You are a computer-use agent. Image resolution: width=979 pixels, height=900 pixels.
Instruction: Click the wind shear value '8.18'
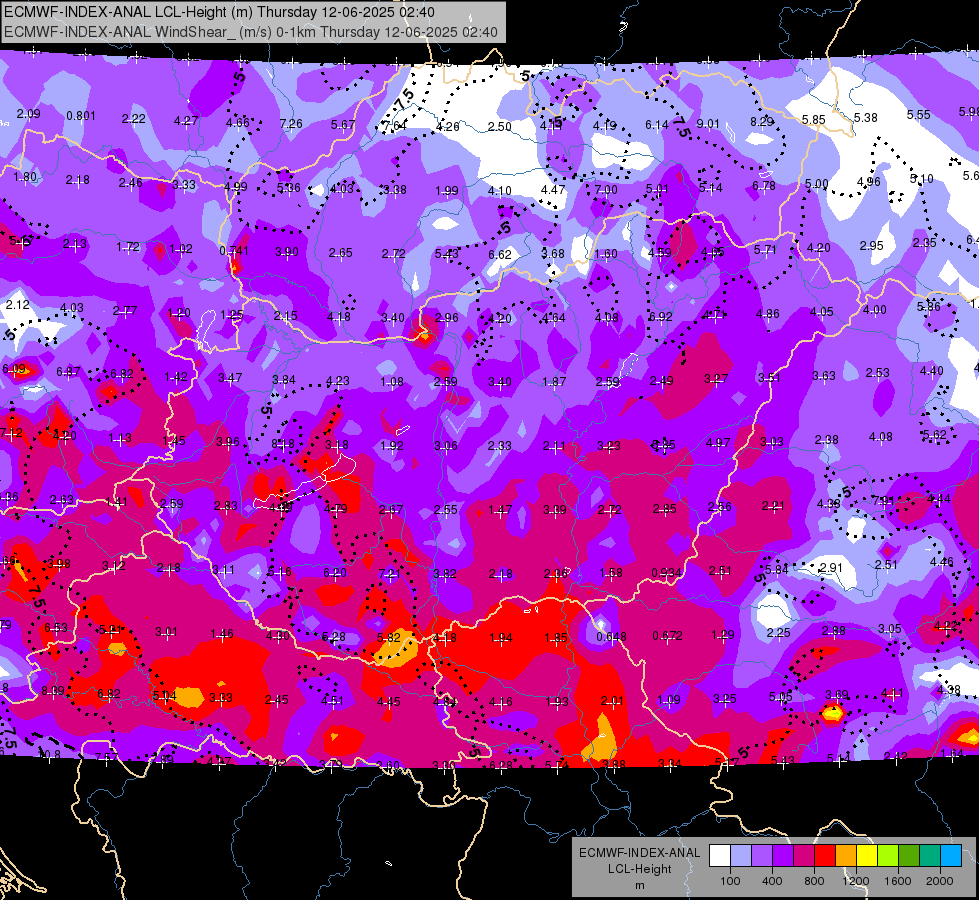283,444
